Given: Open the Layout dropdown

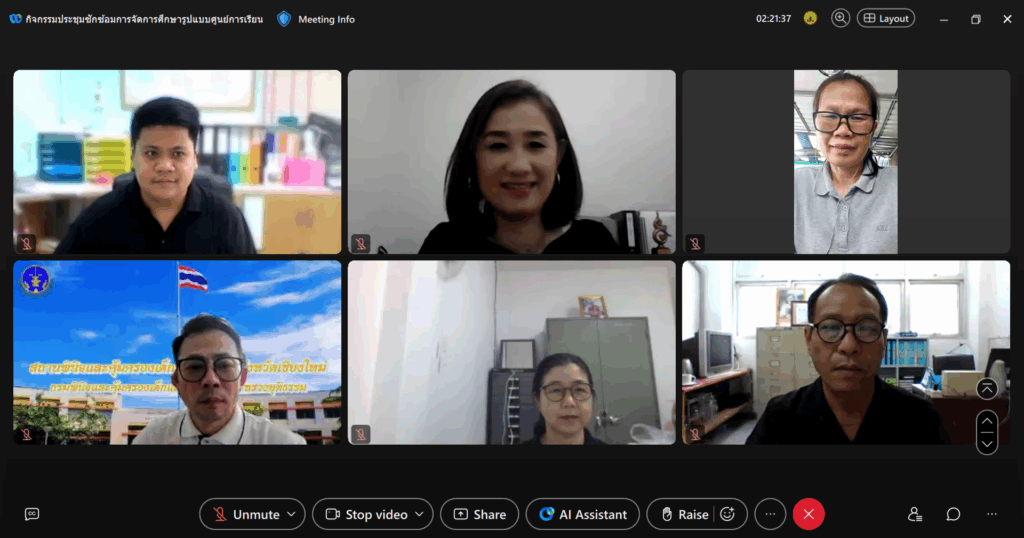Looking at the screenshot, I should (x=886, y=18).
